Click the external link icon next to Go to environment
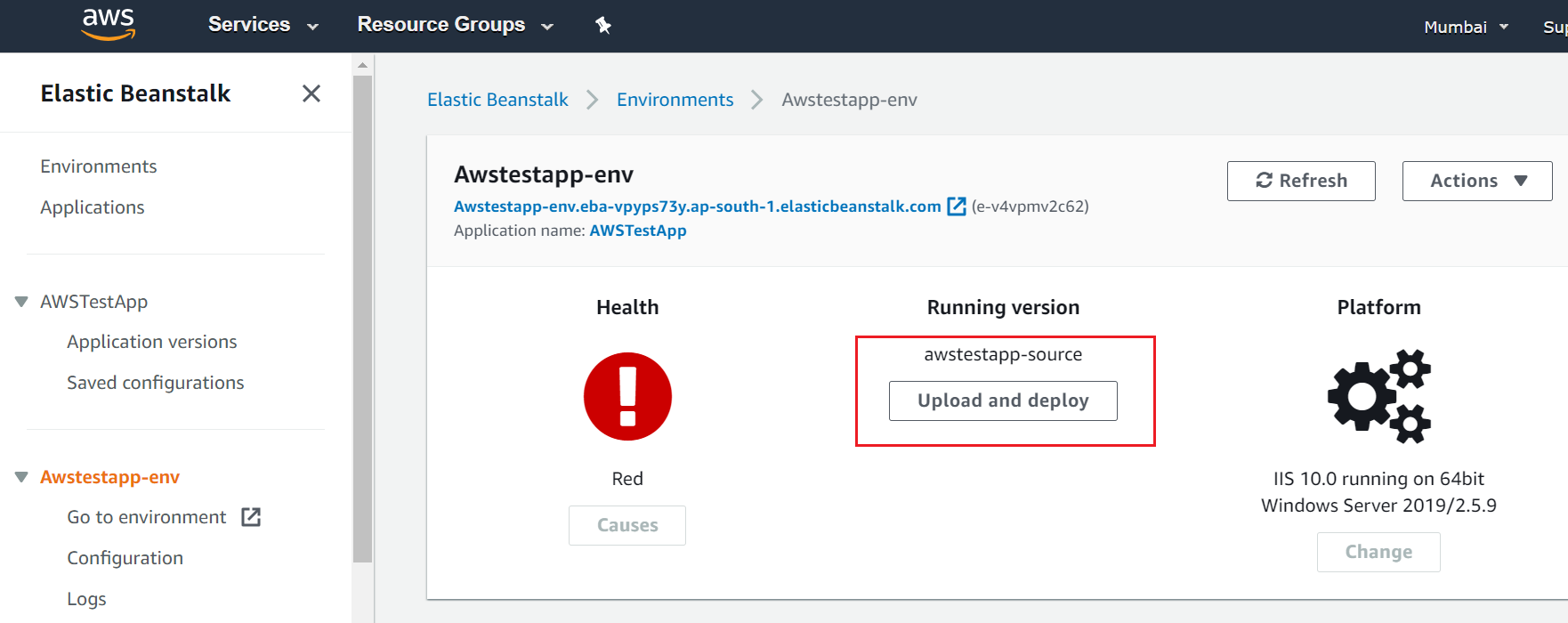Image resolution: width=1568 pixels, height=623 pixels. [251, 517]
